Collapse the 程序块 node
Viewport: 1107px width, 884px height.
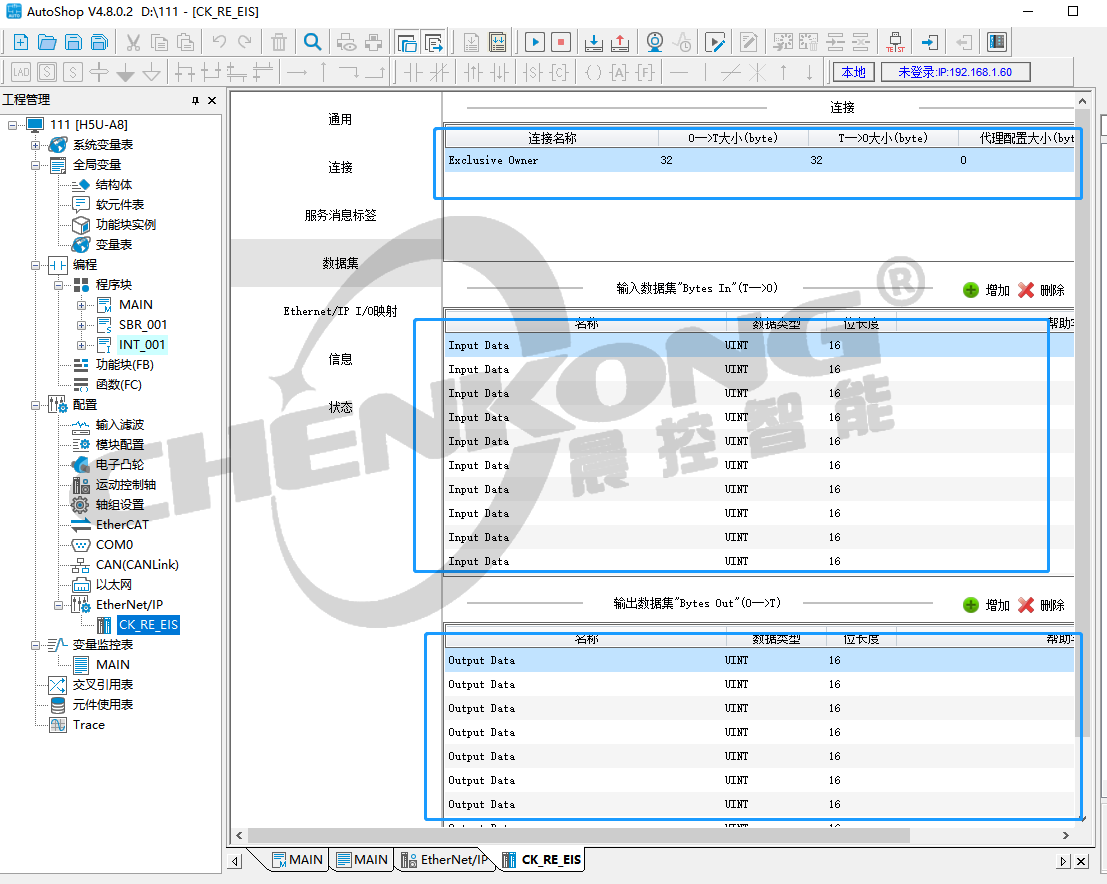click(58, 285)
